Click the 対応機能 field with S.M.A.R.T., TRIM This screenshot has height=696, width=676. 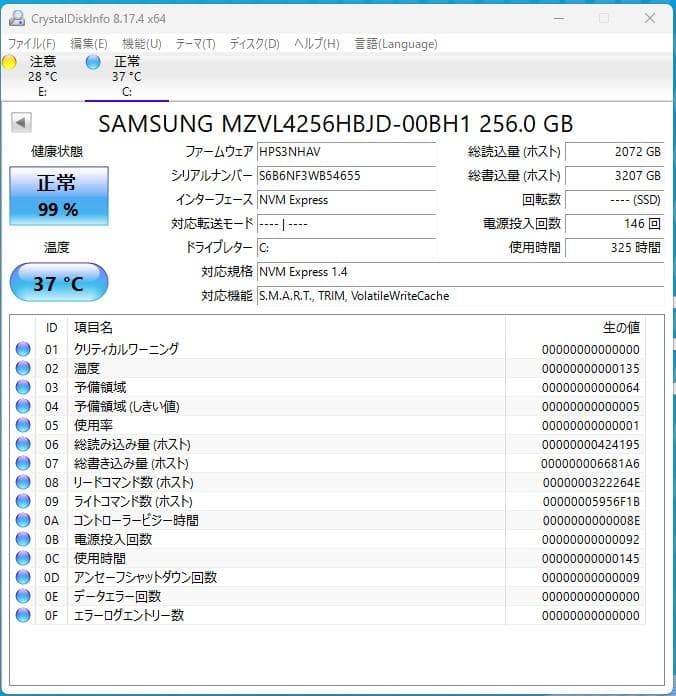[460, 296]
